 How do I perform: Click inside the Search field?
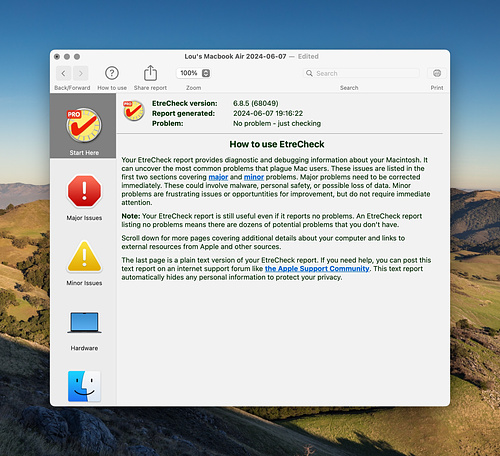(x=361, y=73)
